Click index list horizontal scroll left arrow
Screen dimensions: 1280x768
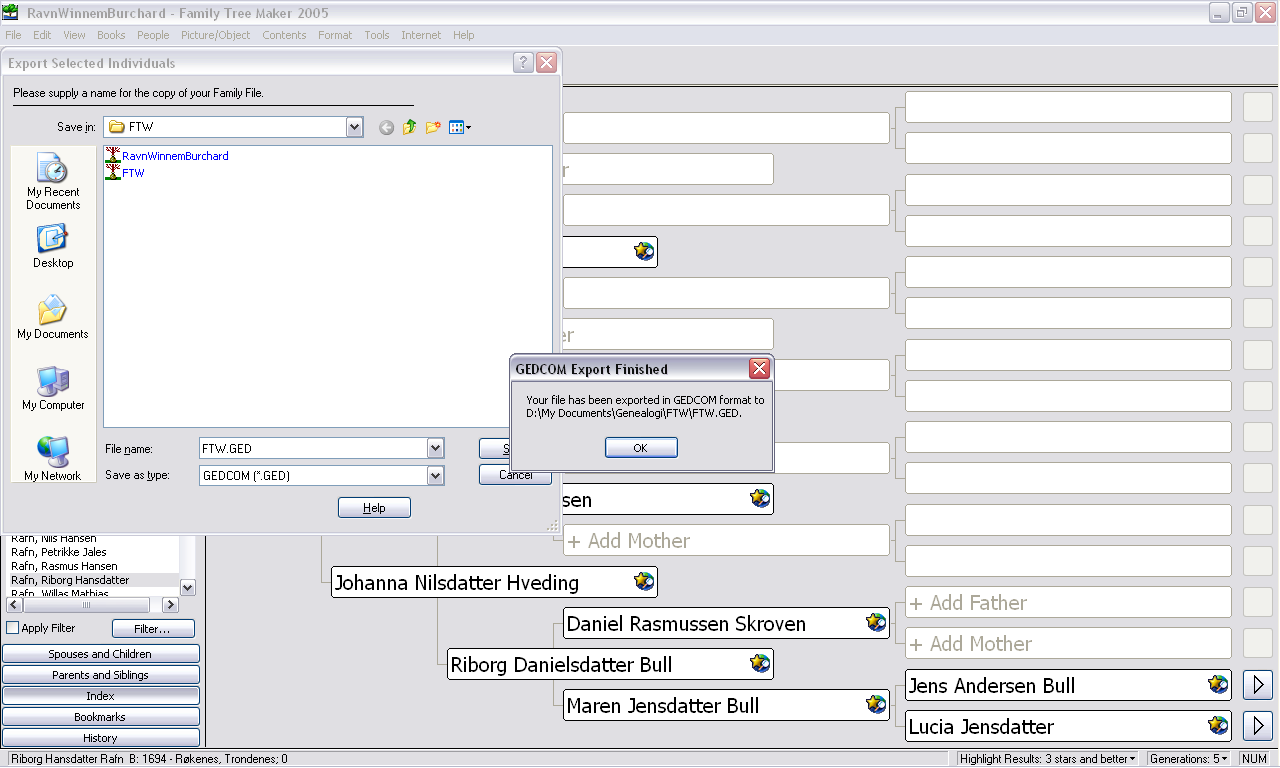(15, 605)
